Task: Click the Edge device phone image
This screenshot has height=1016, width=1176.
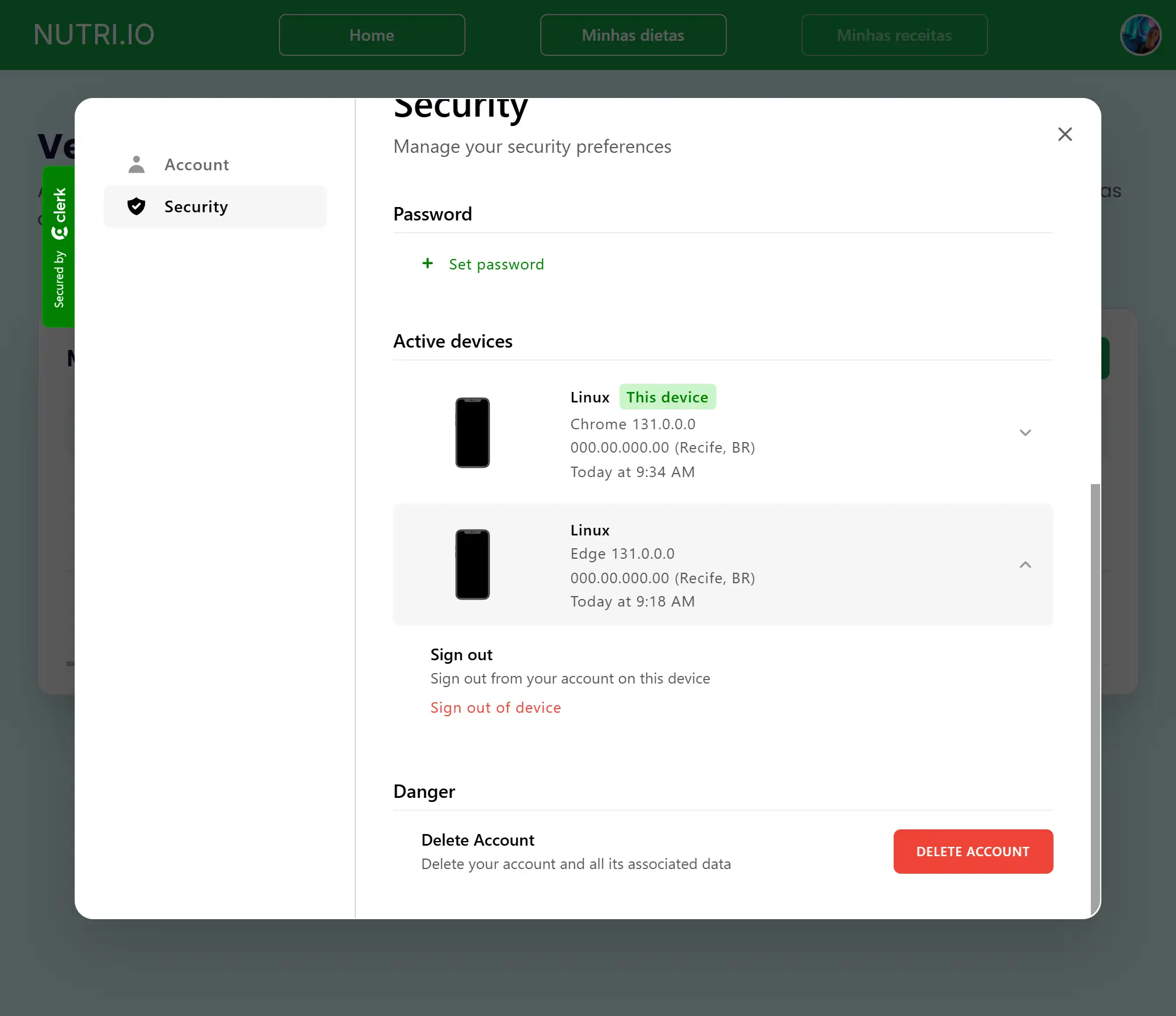Action: pos(473,565)
